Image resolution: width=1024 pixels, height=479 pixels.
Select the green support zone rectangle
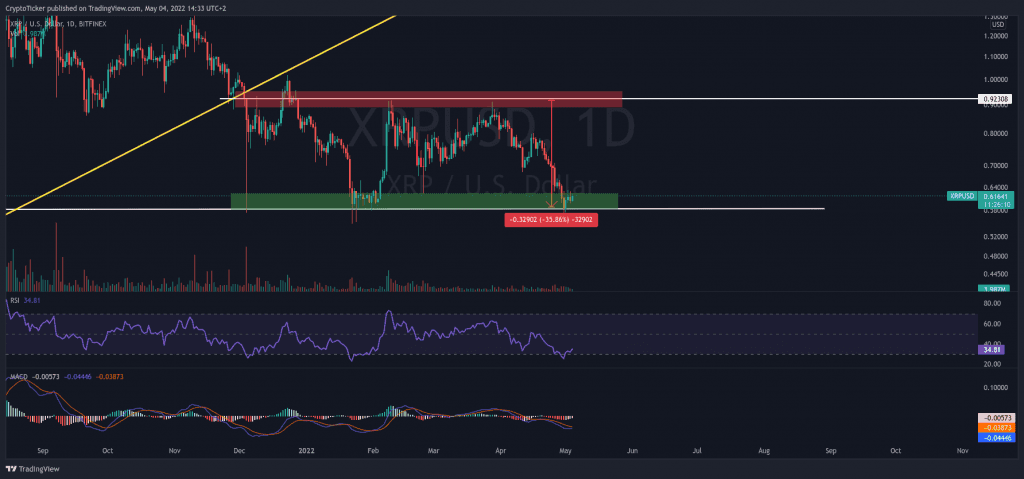pos(300,201)
